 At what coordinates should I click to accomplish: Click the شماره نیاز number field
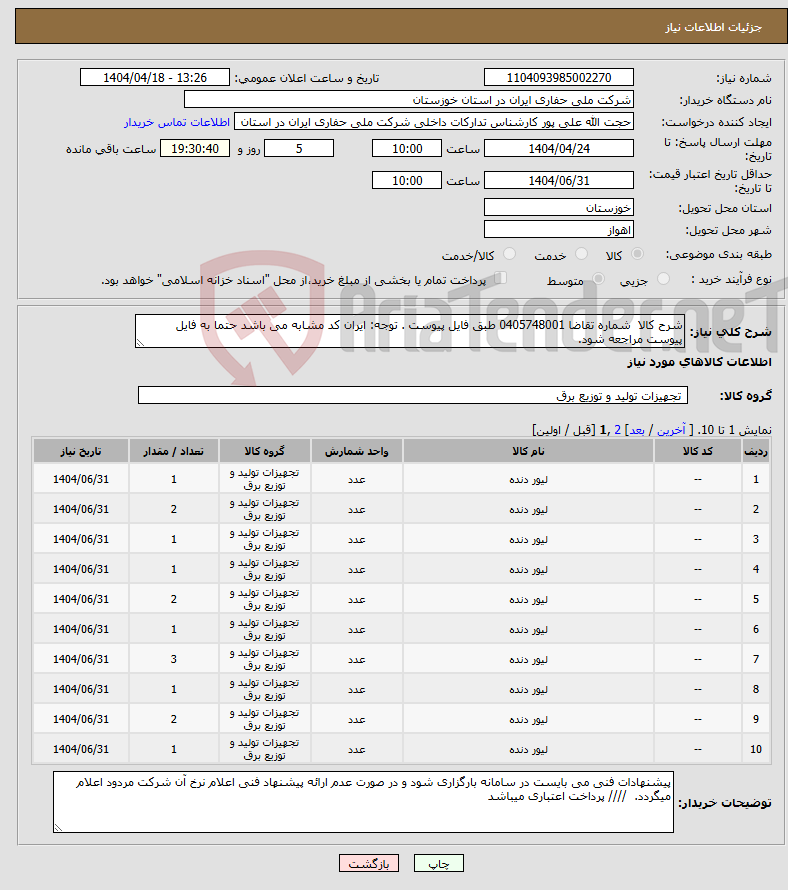click(559, 77)
